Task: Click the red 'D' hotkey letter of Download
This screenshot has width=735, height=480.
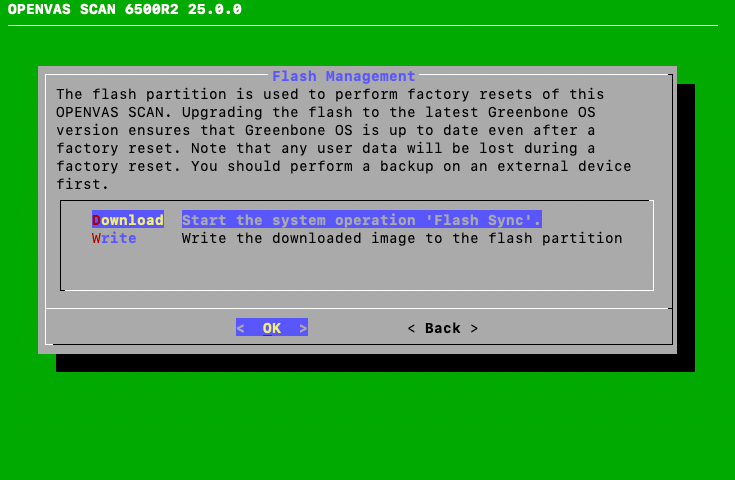Action: [97, 220]
